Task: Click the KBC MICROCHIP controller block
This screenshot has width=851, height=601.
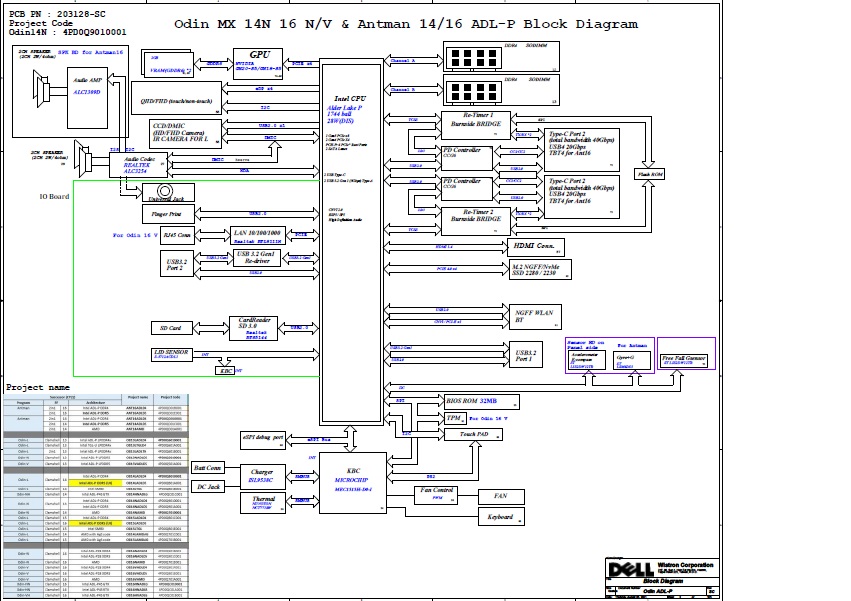Action: [x=353, y=483]
